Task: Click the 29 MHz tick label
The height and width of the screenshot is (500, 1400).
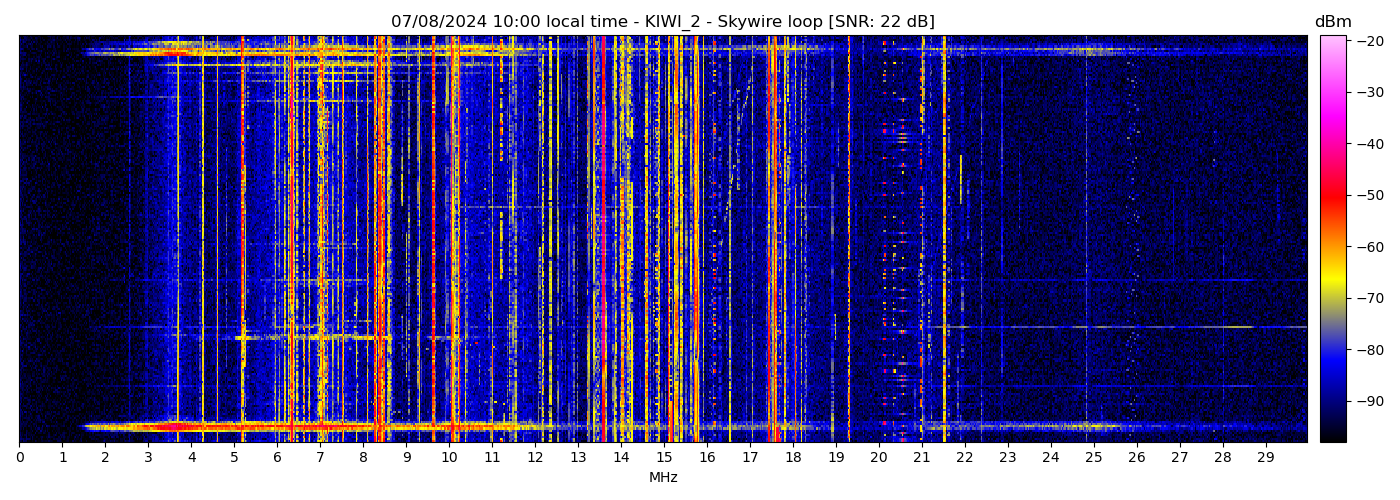Action: [x=1265, y=458]
